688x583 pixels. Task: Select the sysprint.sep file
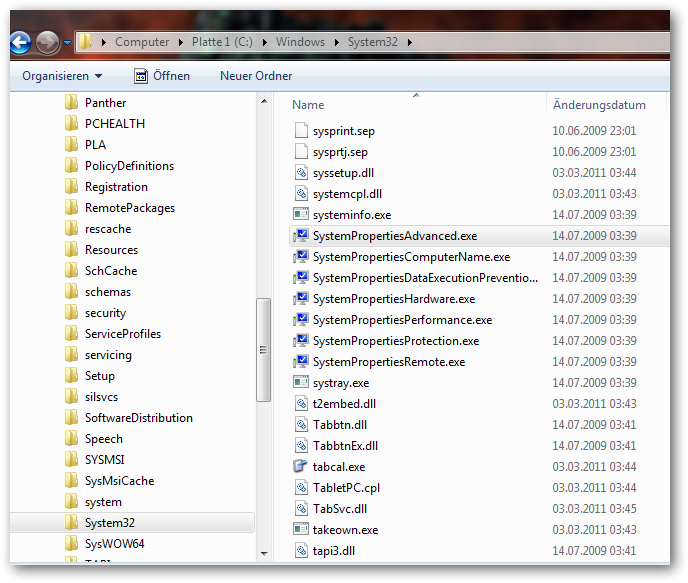pos(344,131)
